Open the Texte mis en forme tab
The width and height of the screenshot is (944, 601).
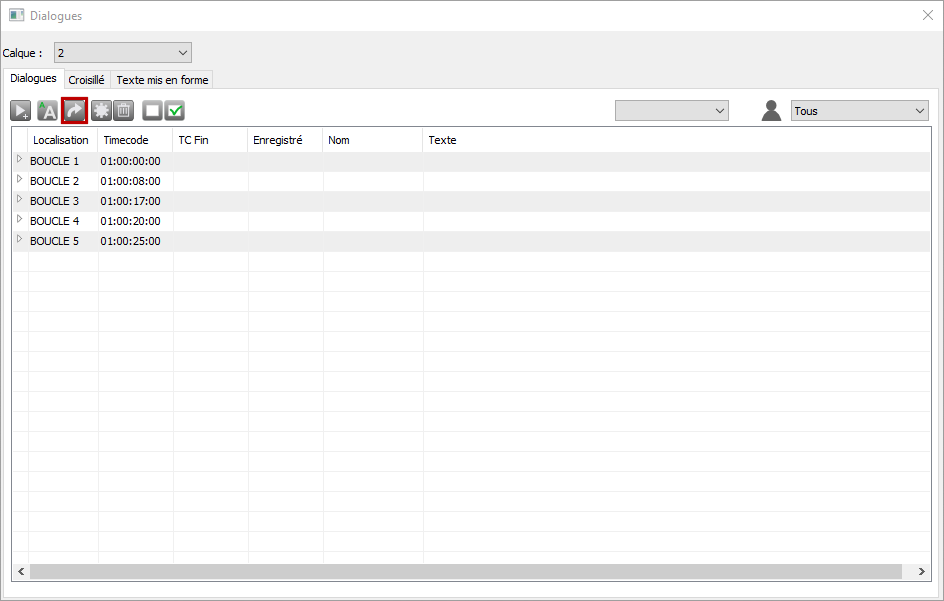point(162,79)
